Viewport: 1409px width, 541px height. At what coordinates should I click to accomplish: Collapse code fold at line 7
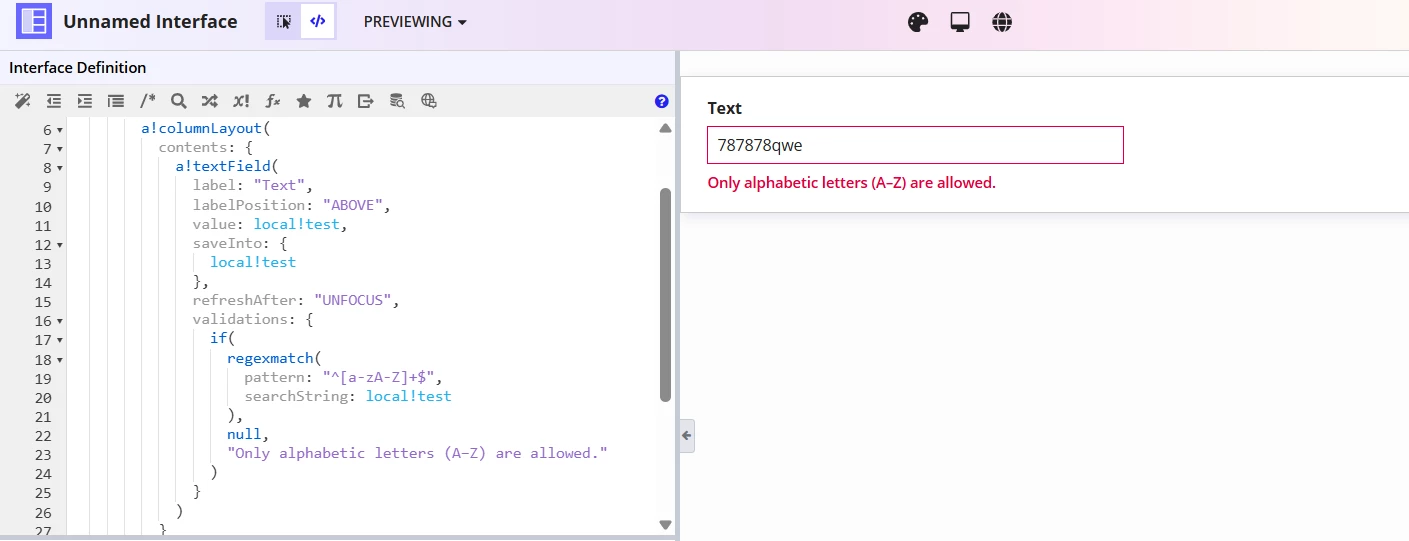(59, 150)
